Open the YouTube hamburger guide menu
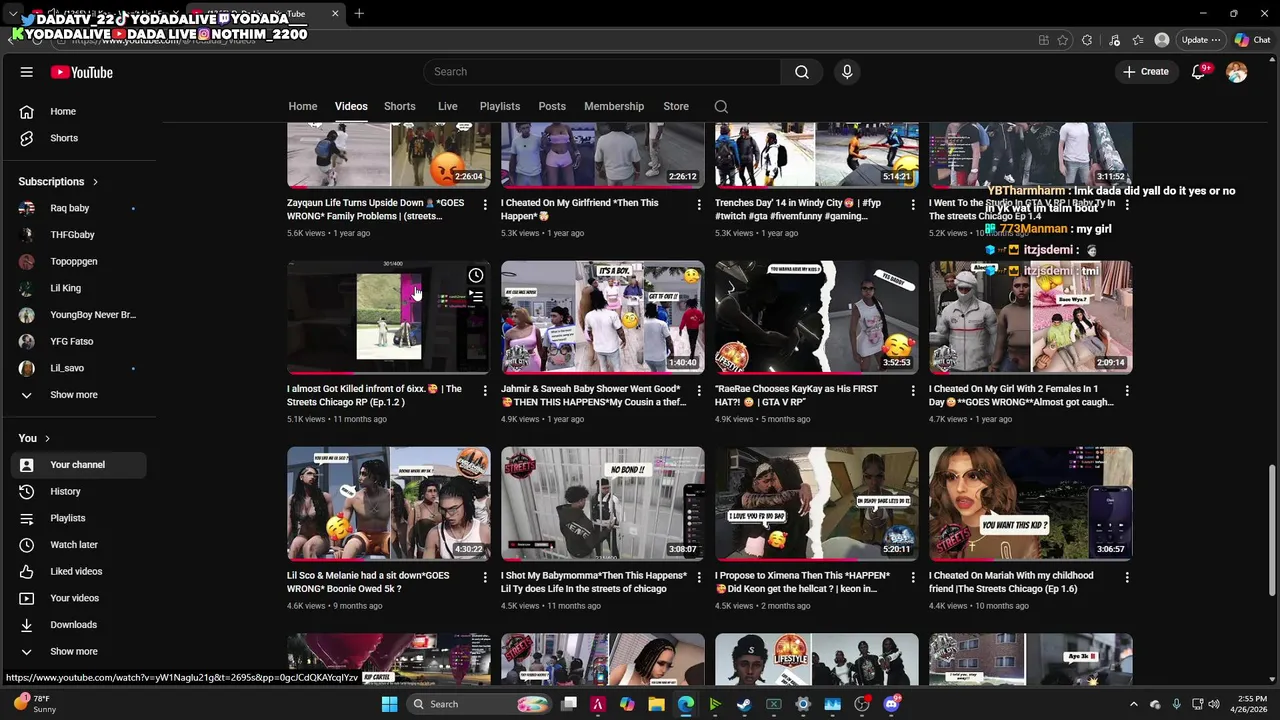Viewport: 1280px width, 720px height. (27, 72)
